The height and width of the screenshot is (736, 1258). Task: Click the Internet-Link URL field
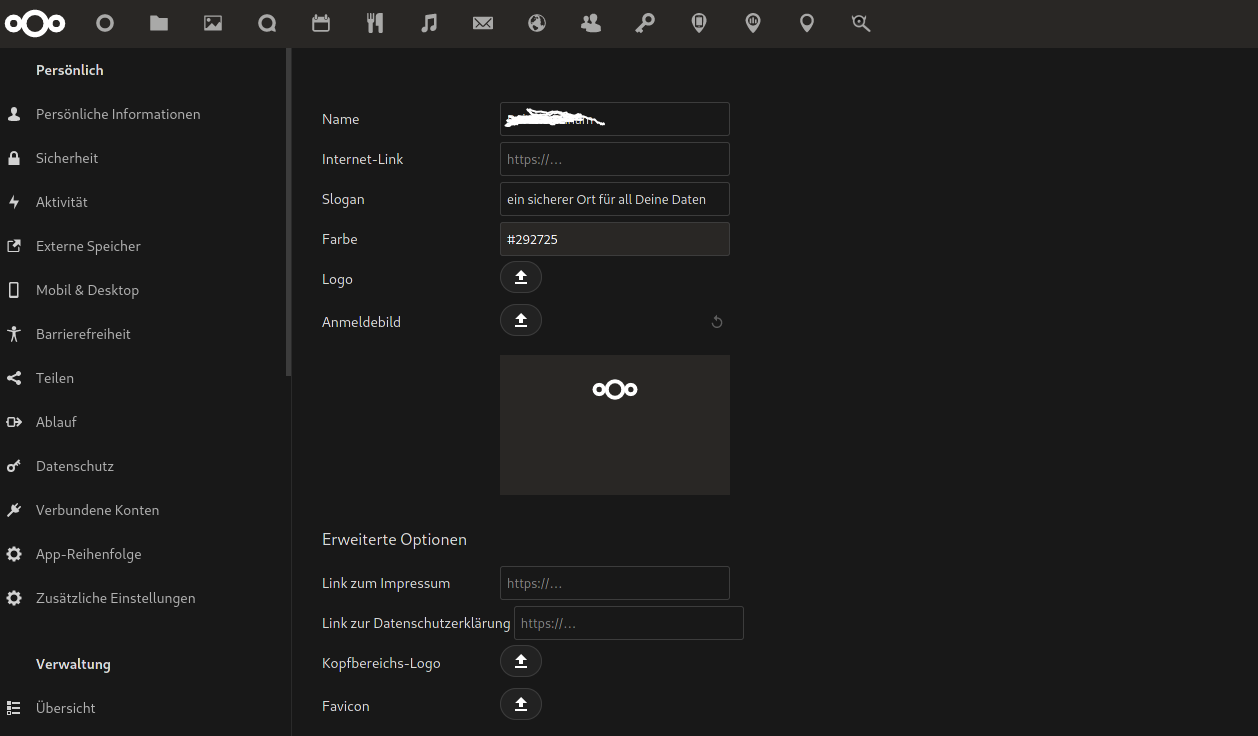coord(615,159)
